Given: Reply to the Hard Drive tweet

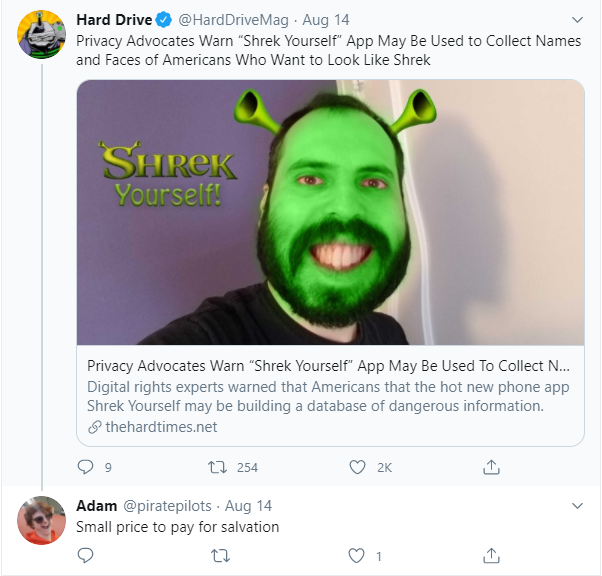Looking at the screenshot, I should (86, 467).
